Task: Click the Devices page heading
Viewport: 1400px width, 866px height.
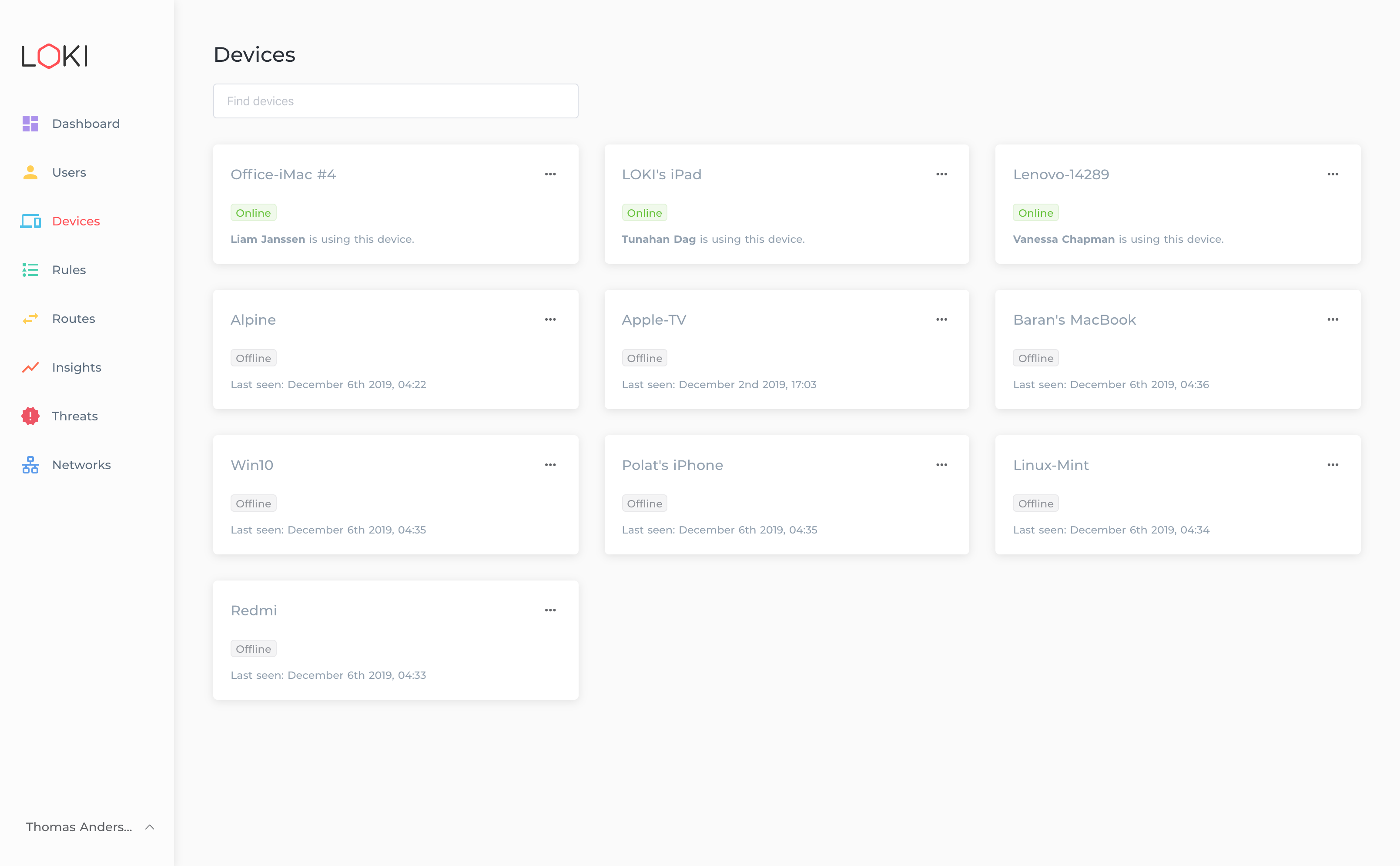Action: (x=254, y=54)
